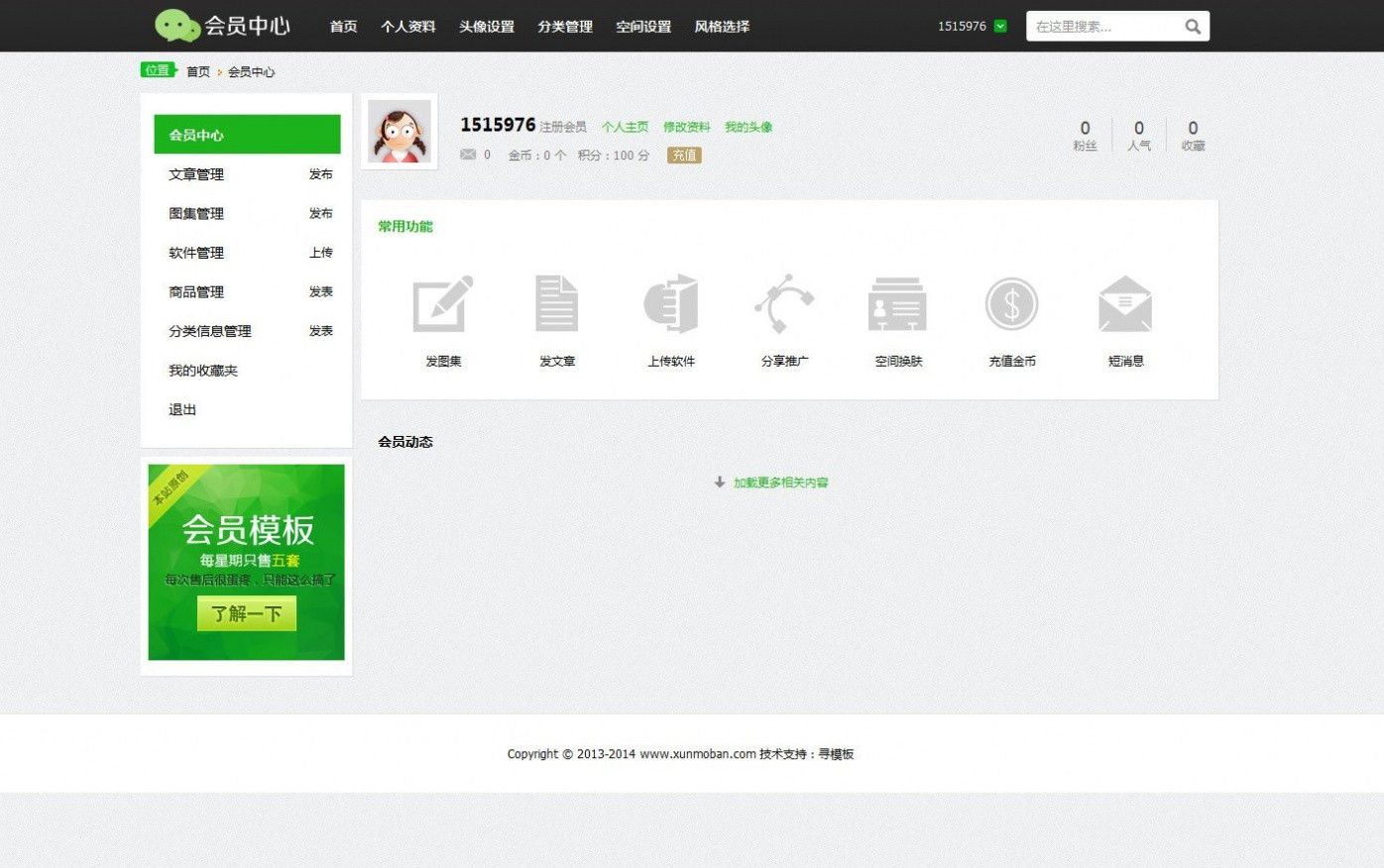Open the 我的头像 link

749,127
